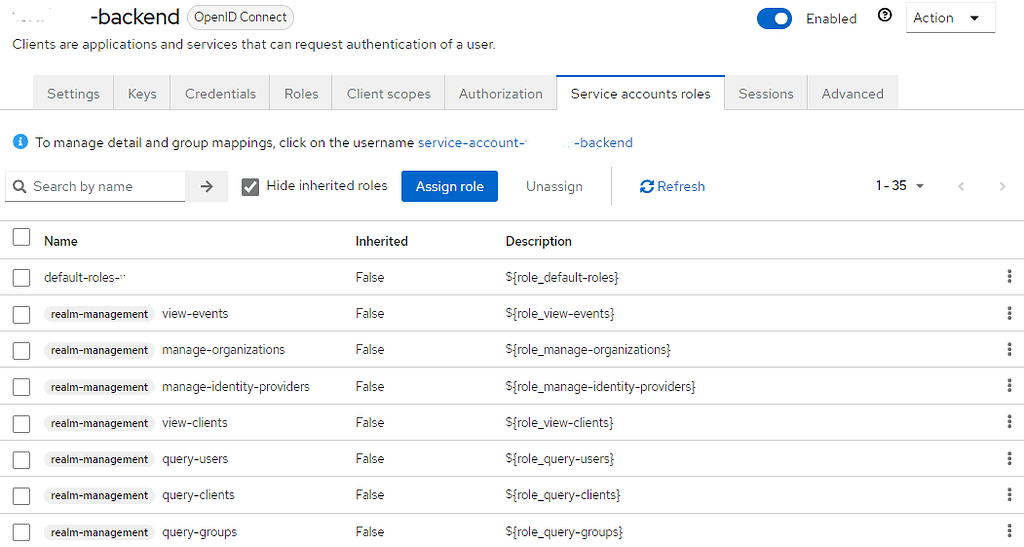Click the help question mark icon

click(x=884, y=16)
